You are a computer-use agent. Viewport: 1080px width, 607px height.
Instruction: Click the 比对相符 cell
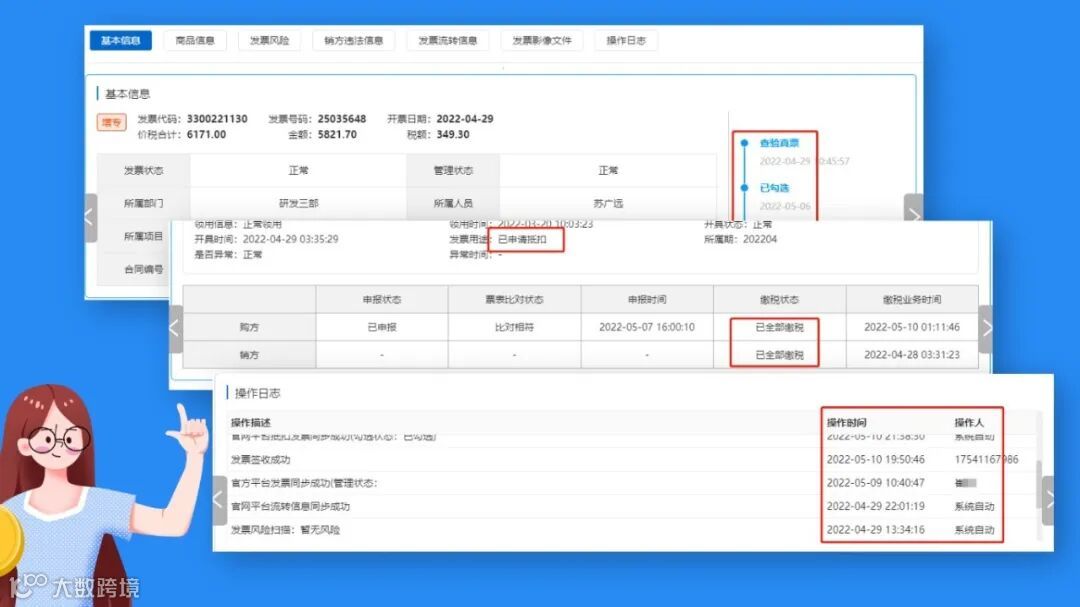(515, 327)
